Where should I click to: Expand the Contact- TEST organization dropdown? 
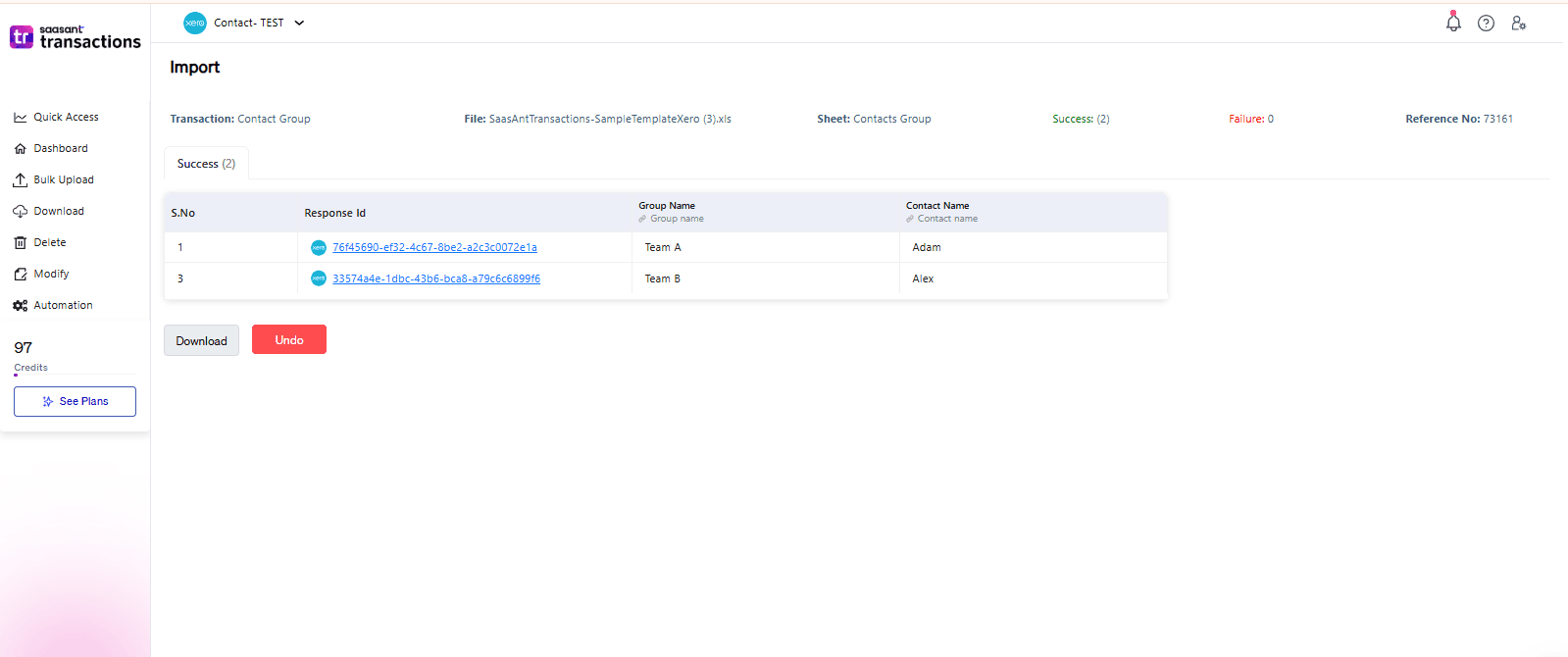299,24
